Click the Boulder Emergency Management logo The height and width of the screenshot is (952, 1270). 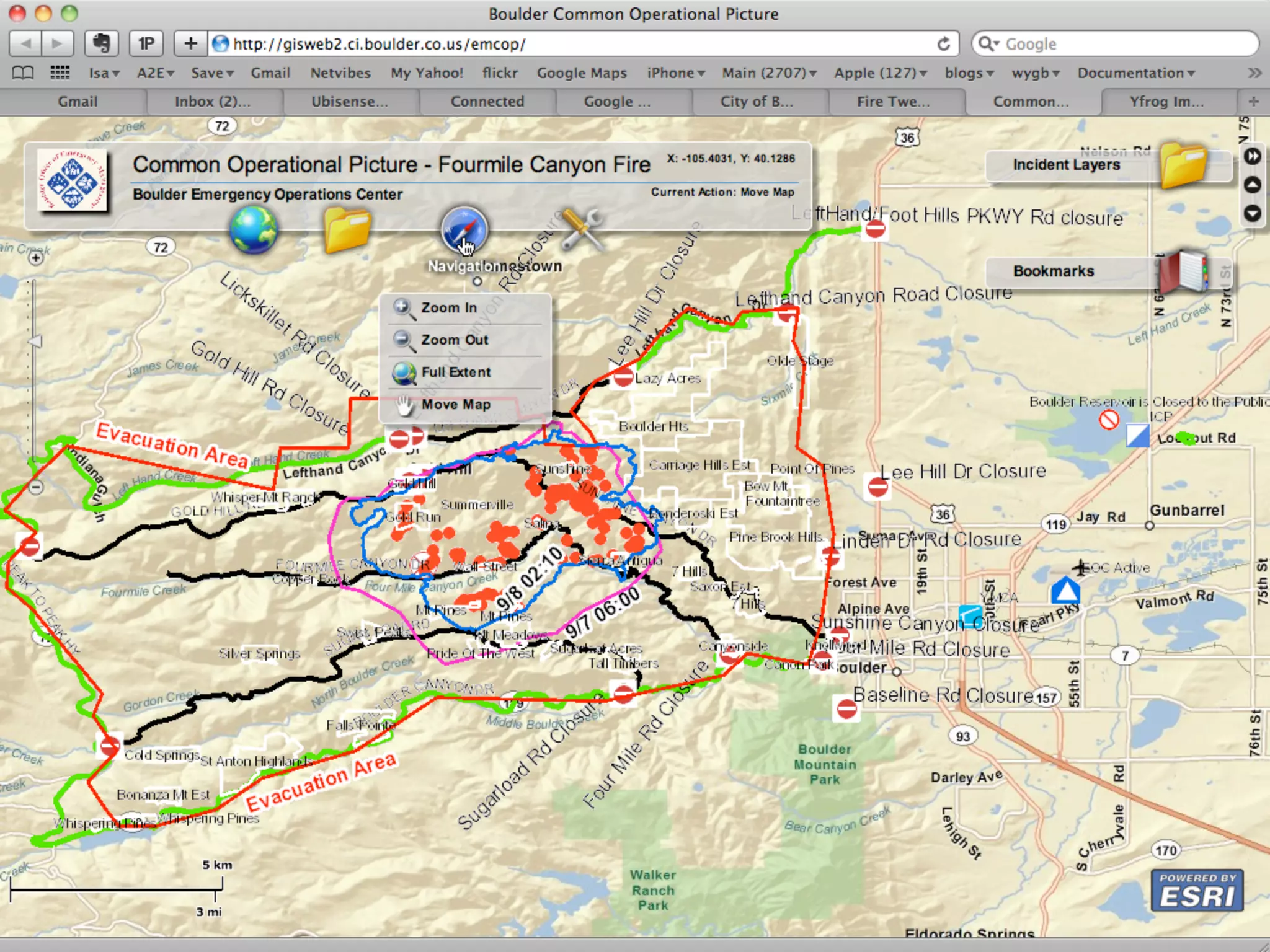[72, 180]
